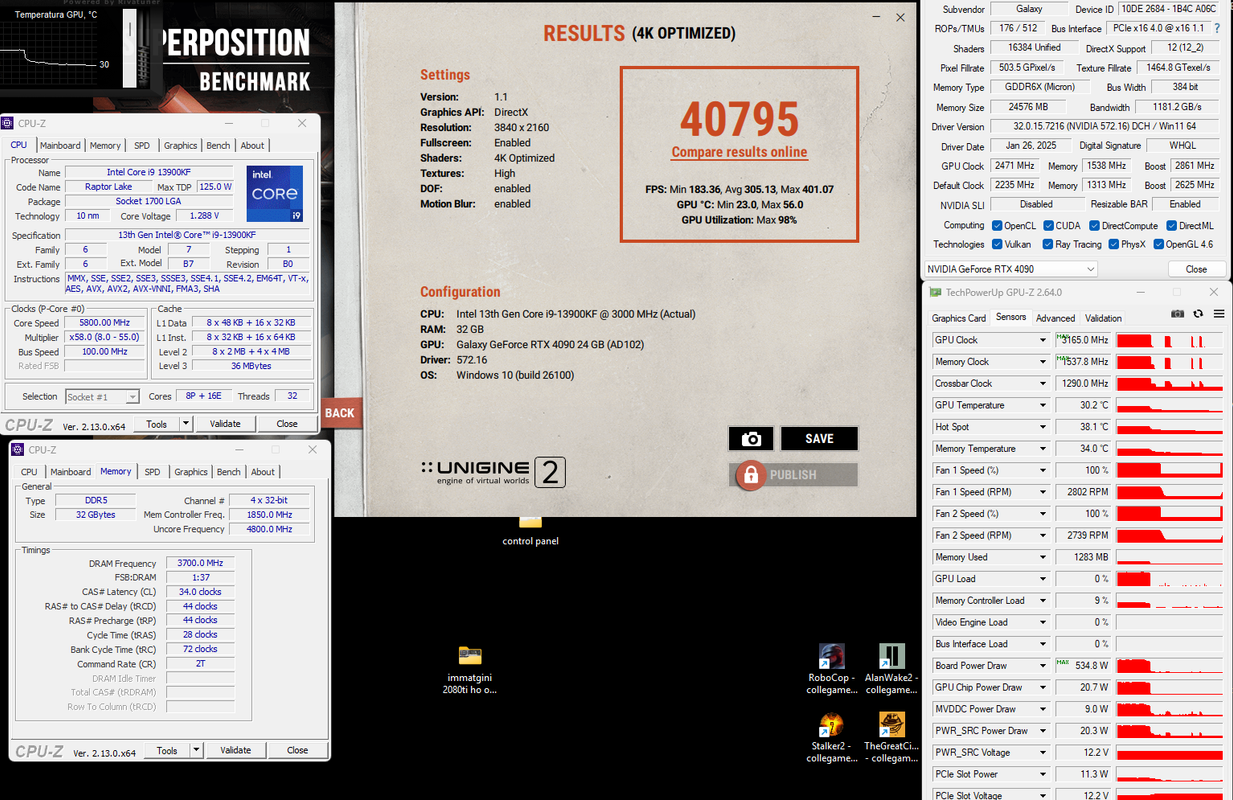Select RoboCop desktop shortcut
The height and width of the screenshot is (800, 1233).
pos(831,668)
